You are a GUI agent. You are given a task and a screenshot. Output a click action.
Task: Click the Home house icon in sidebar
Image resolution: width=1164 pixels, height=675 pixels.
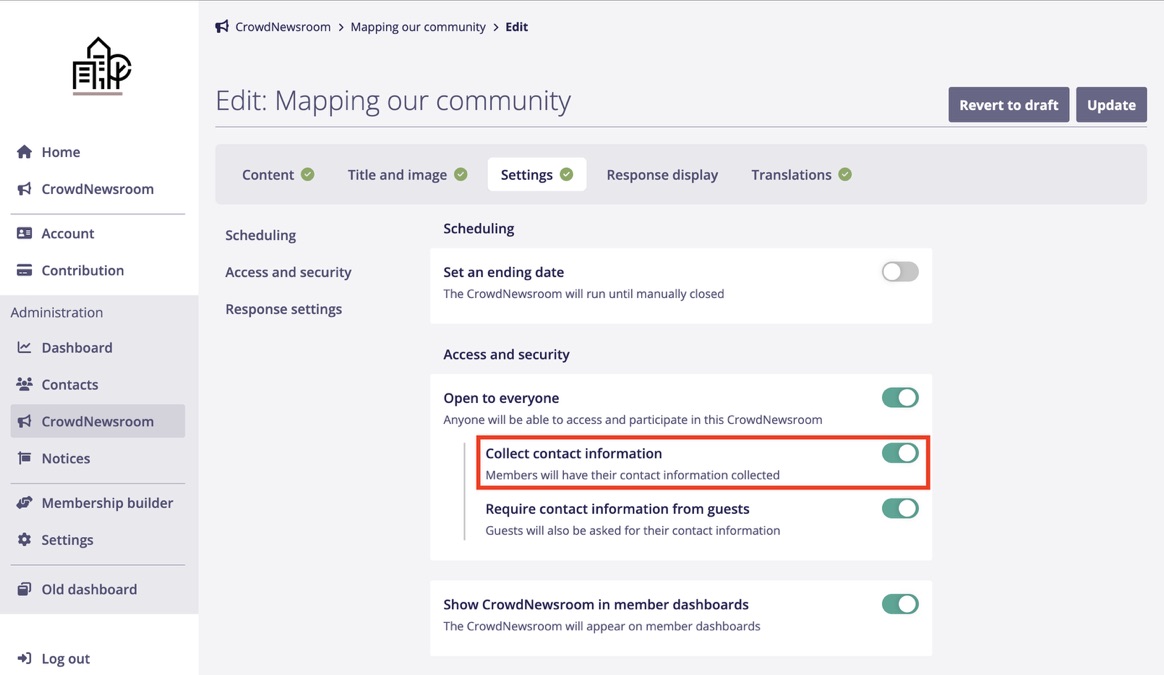click(x=24, y=152)
